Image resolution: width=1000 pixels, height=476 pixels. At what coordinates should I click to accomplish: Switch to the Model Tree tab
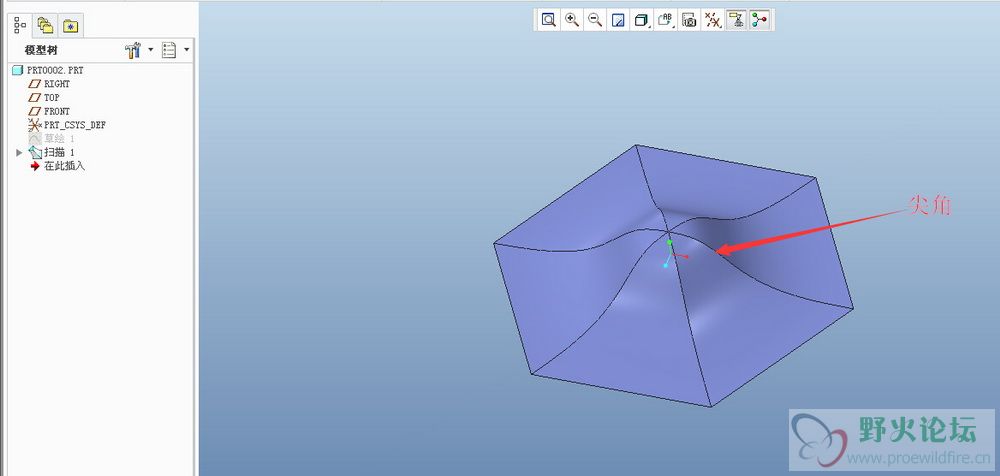point(20,25)
